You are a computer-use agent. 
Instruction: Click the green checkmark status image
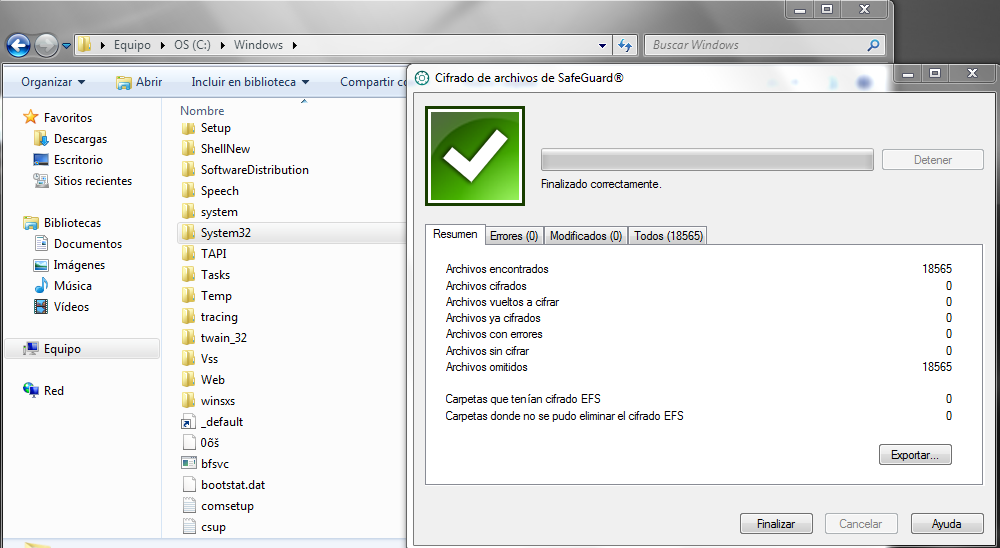pyautogui.click(x=475, y=156)
